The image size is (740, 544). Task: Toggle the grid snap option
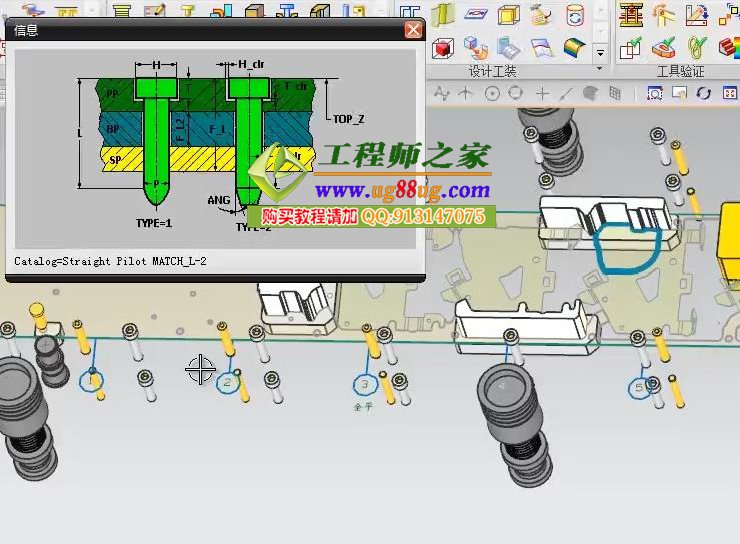point(615,93)
